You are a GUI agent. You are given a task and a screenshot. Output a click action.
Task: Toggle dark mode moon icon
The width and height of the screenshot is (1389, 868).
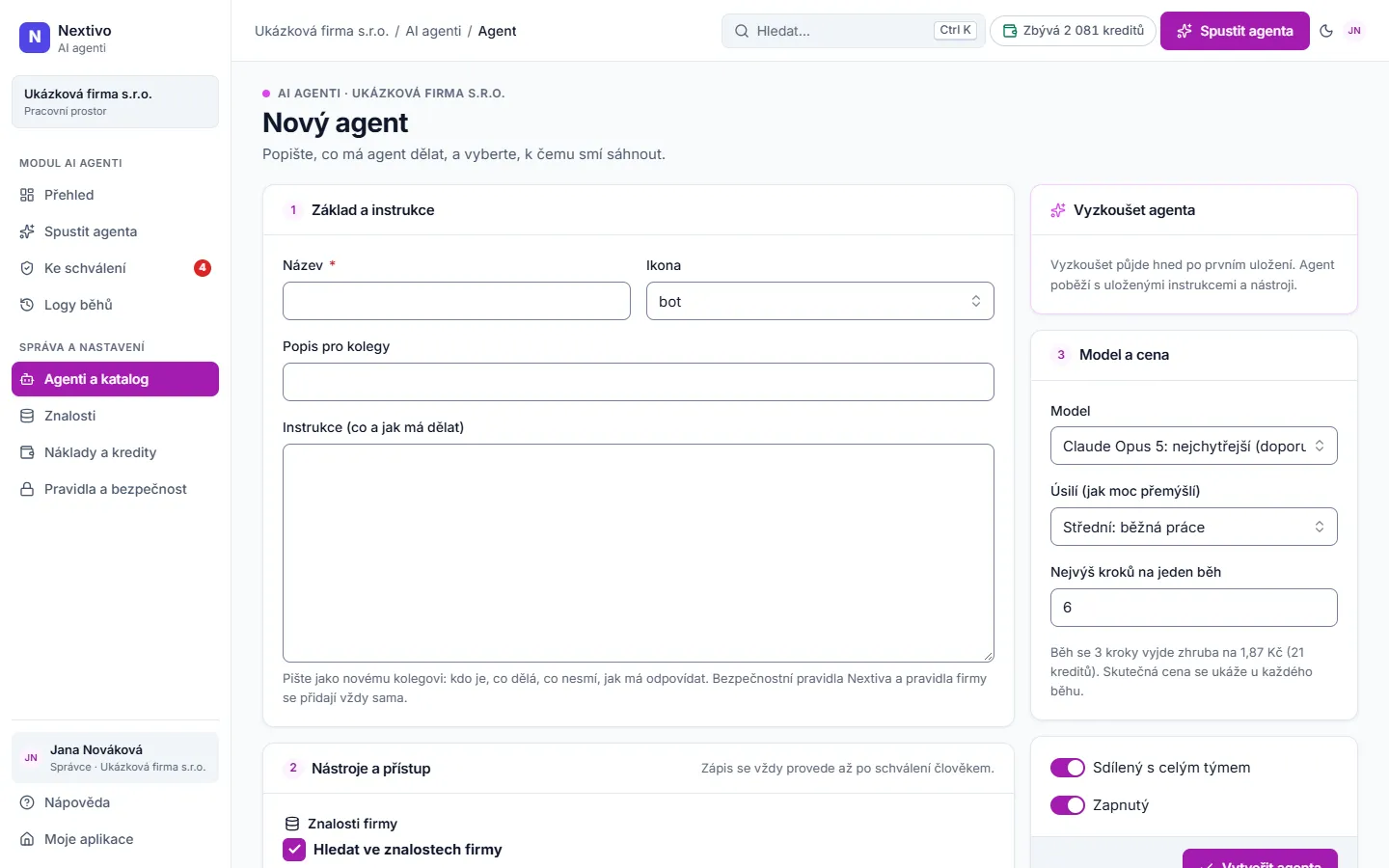click(x=1326, y=31)
